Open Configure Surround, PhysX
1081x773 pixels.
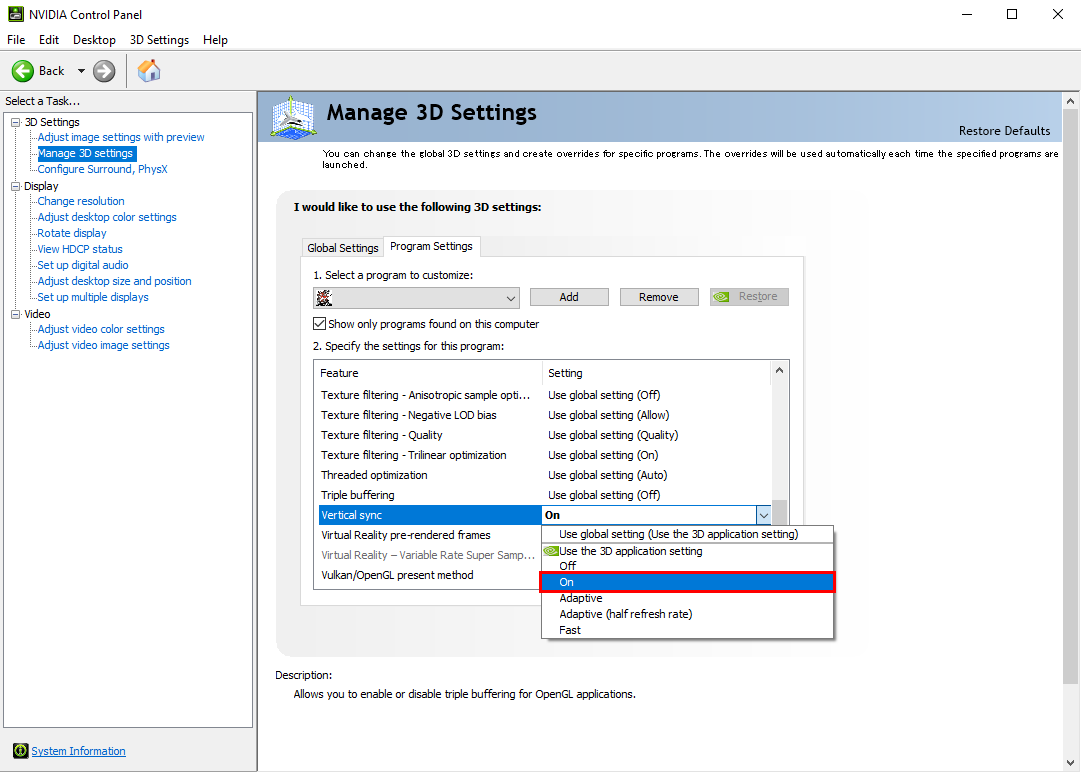pos(102,169)
